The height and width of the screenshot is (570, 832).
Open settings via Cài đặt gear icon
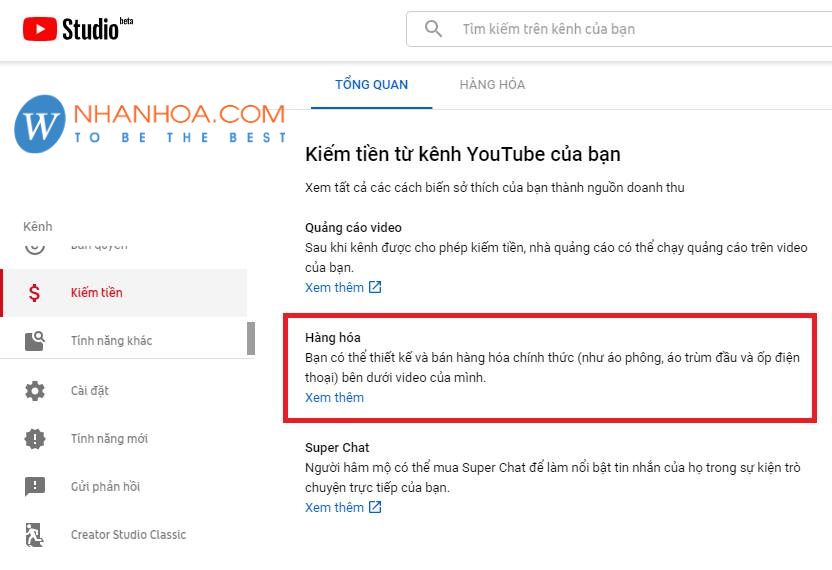[35, 390]
